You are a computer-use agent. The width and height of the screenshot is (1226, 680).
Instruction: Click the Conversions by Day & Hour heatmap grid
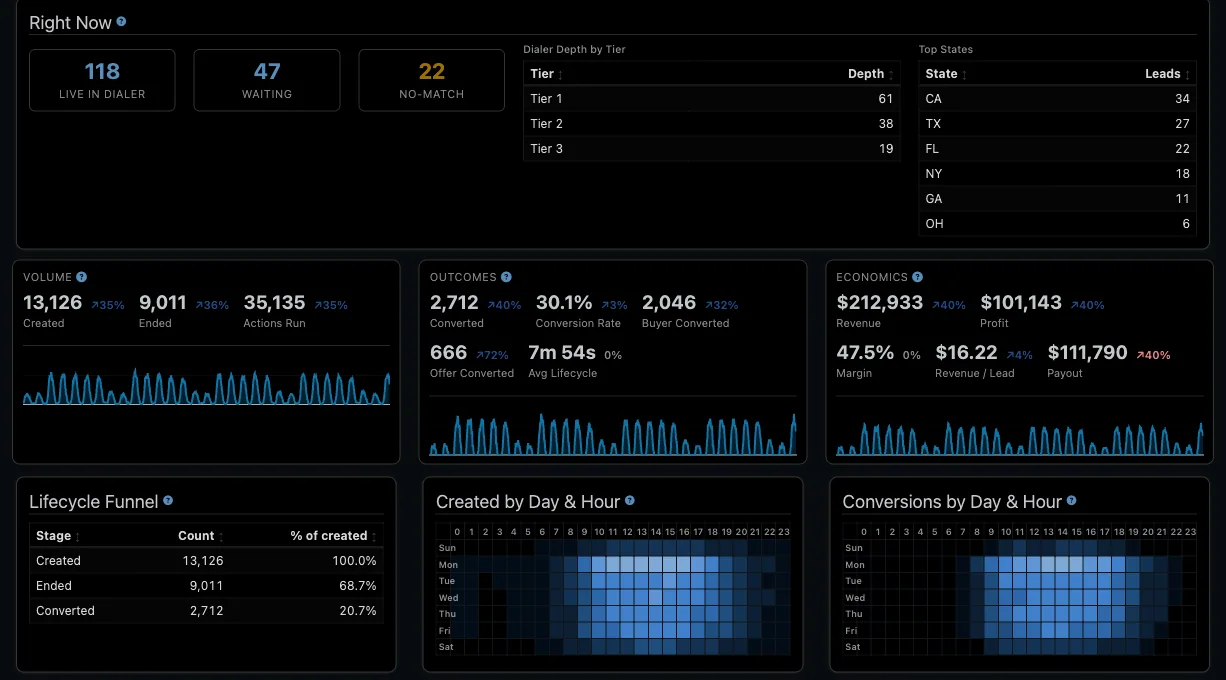pyautogui.click(x=1020, y=590)
